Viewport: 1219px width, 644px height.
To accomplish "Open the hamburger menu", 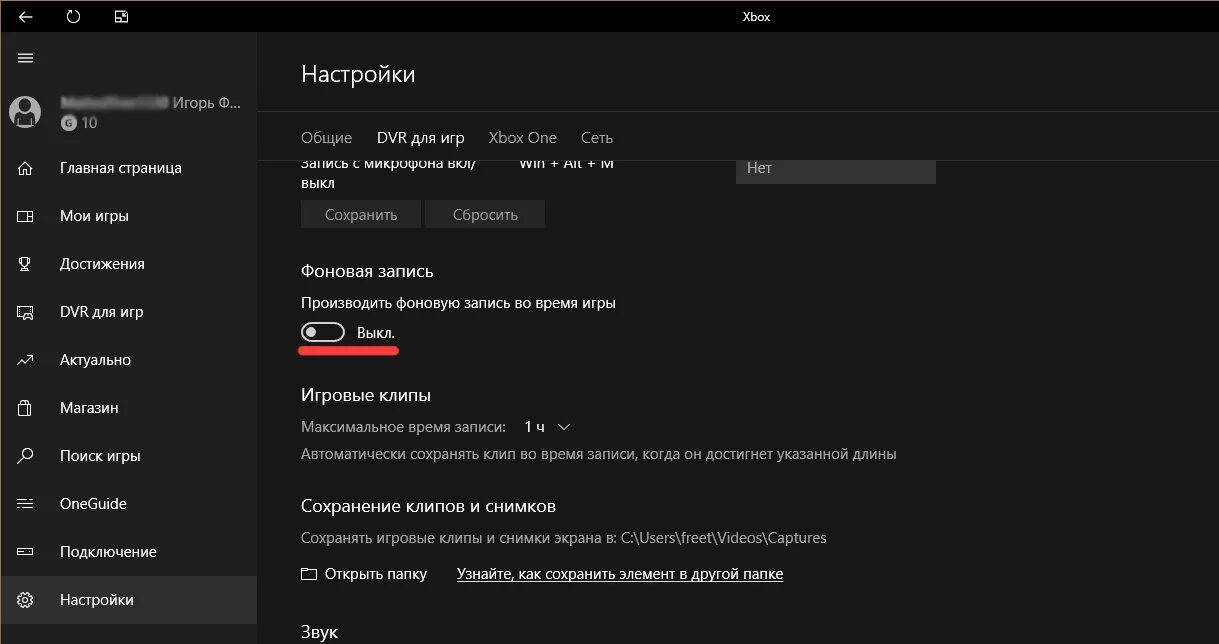I will [26, 58].
